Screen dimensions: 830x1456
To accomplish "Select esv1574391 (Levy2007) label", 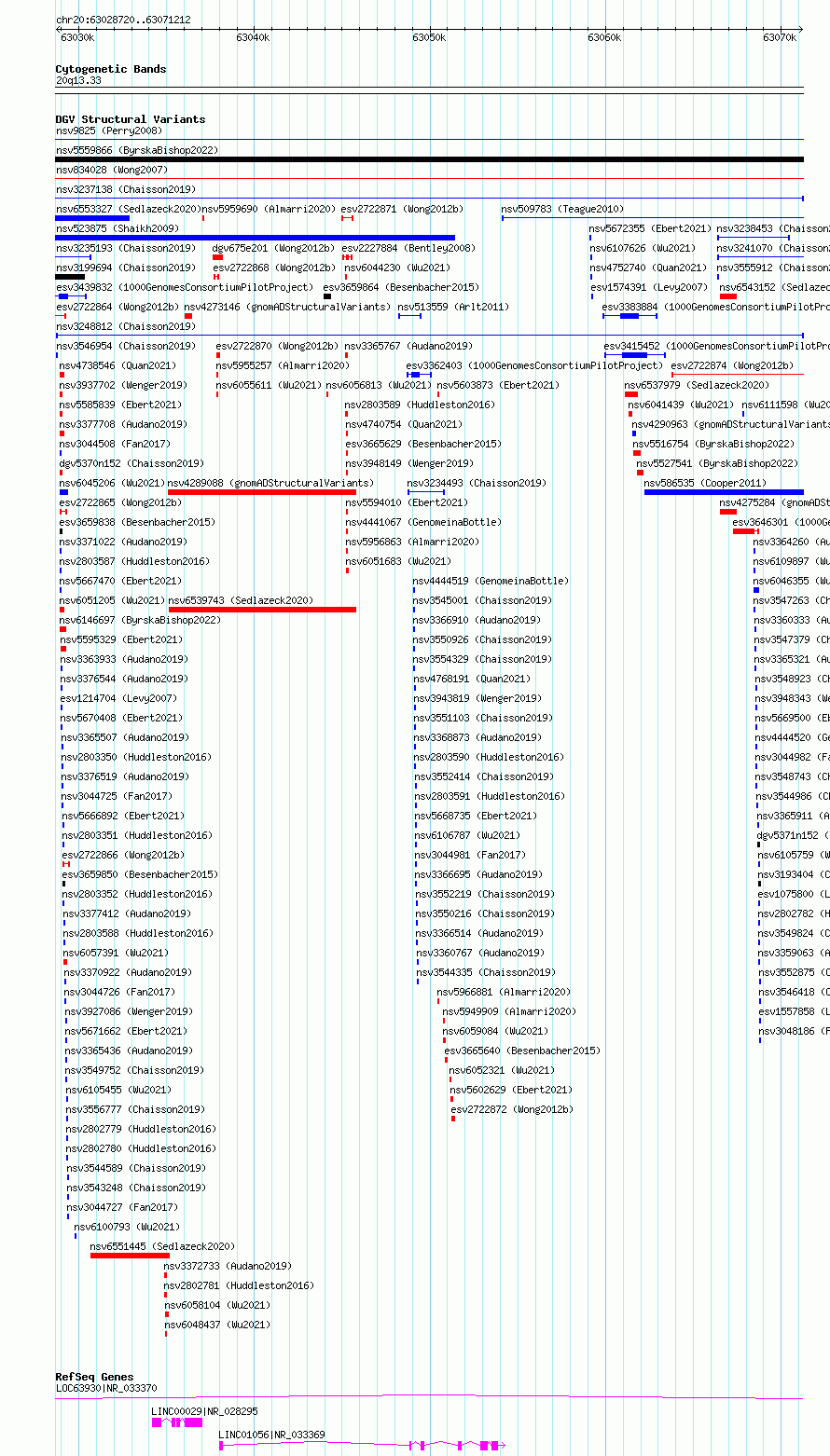I will pos(649,287).
